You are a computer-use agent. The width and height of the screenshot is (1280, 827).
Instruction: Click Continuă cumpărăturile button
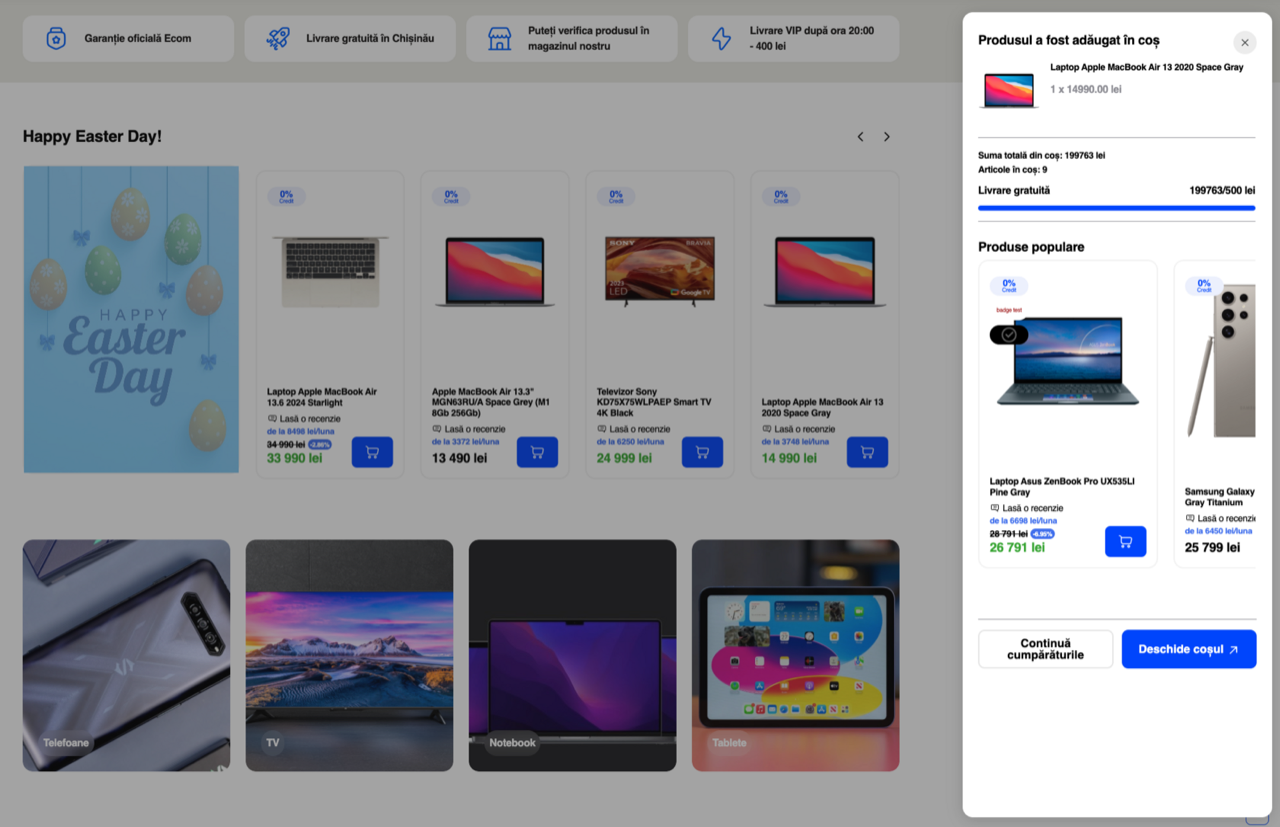pyautogui.click(x=1045, y=649)
